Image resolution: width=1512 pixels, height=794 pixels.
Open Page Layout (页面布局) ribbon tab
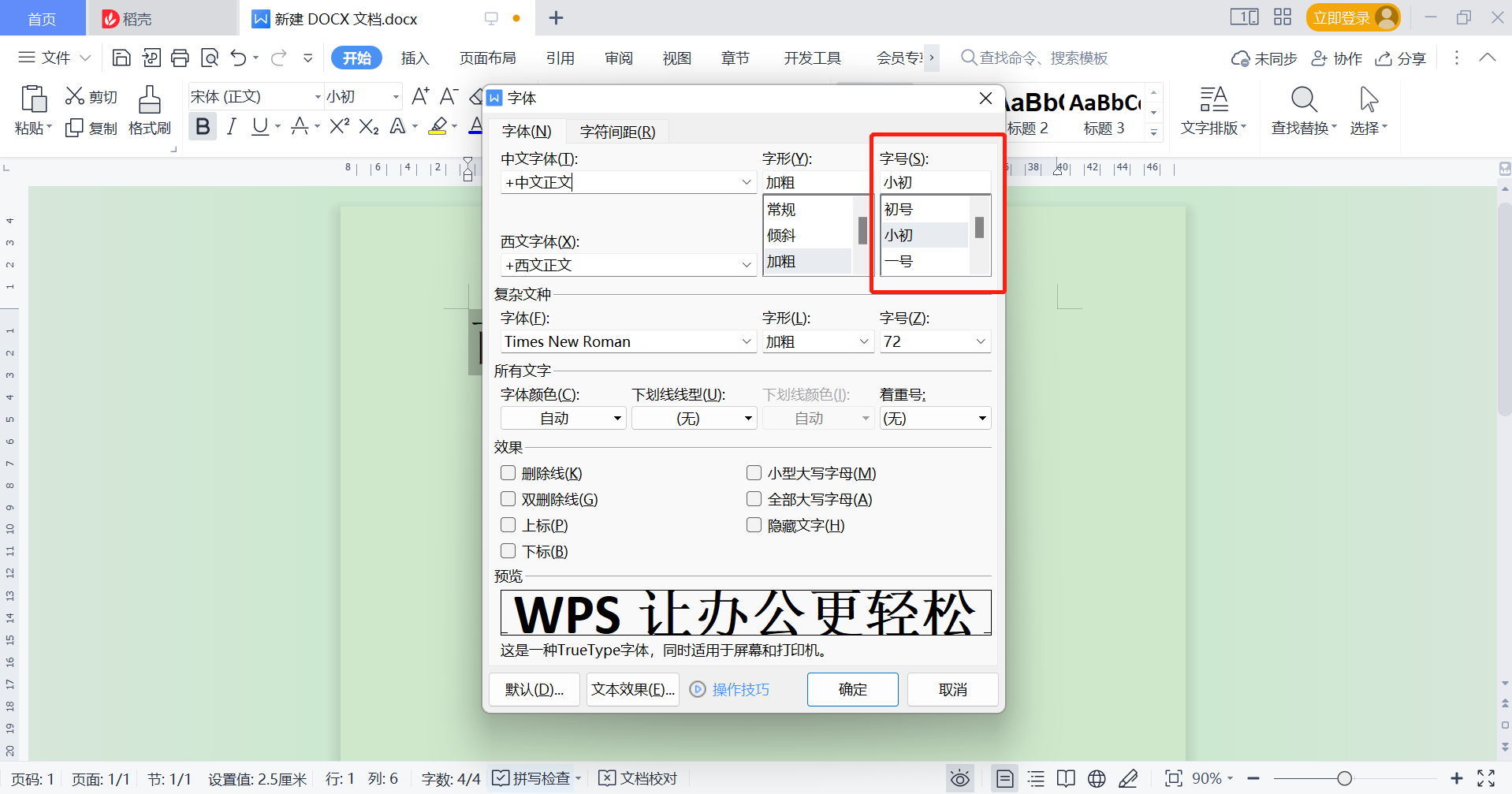(x=487, y=58)
